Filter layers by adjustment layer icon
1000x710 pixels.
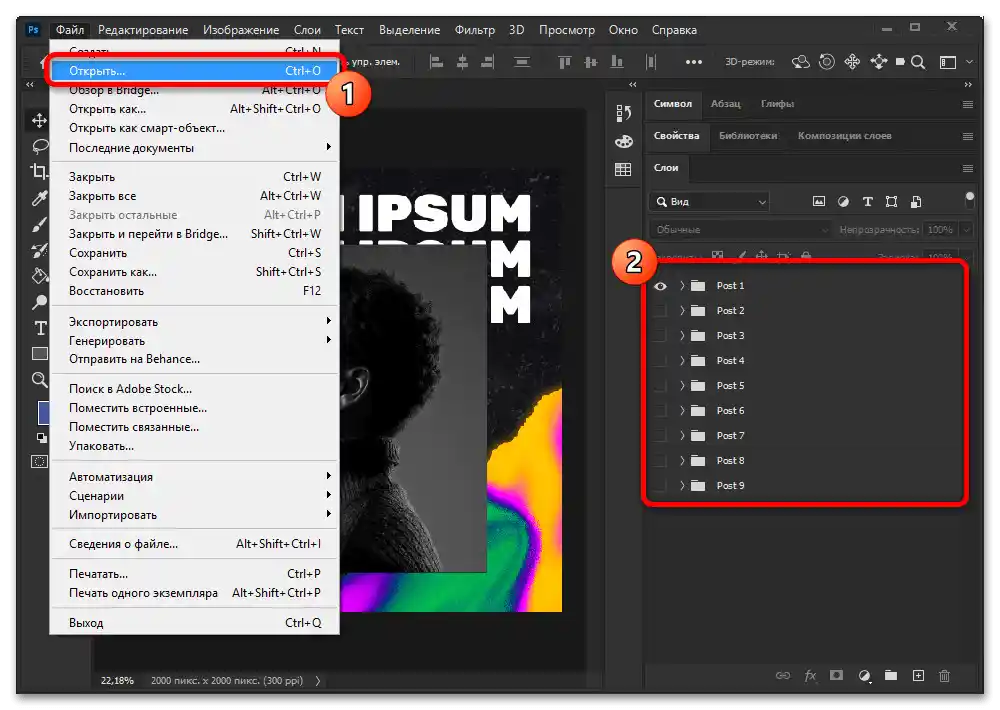point(843,202)
